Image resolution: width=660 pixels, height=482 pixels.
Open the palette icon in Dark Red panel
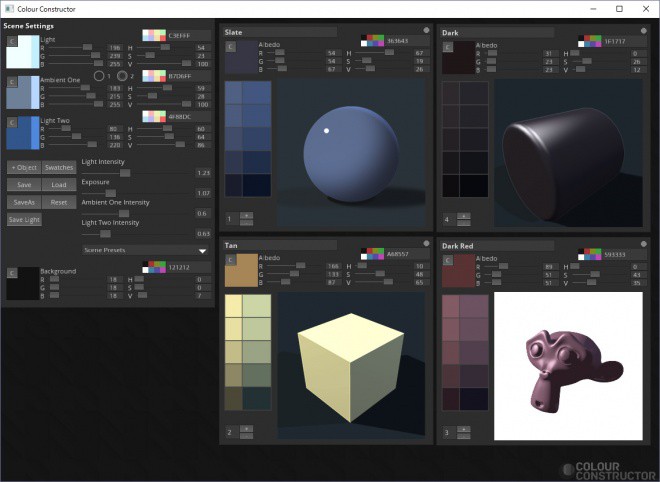(x=589, y=254)
